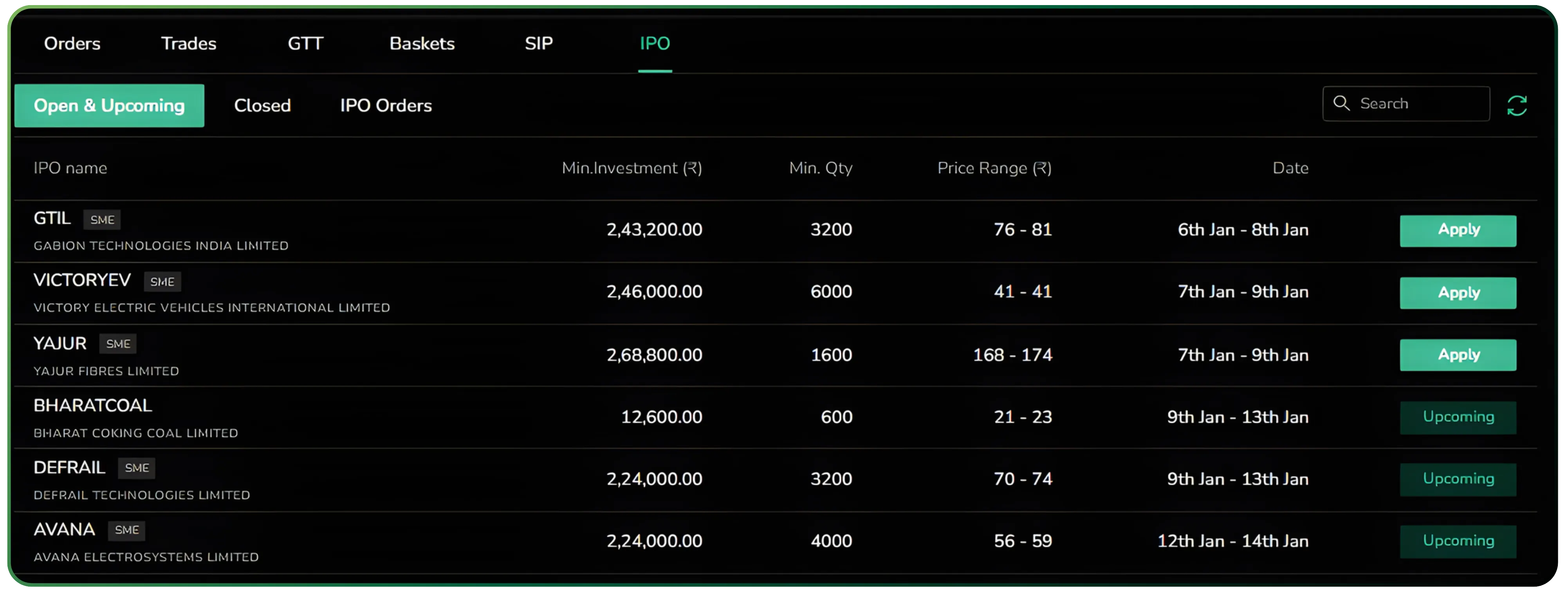Click the Upcoming label for BHARATCOAL
This screenshot has height=596, width=1568.
click(1458, 417)
